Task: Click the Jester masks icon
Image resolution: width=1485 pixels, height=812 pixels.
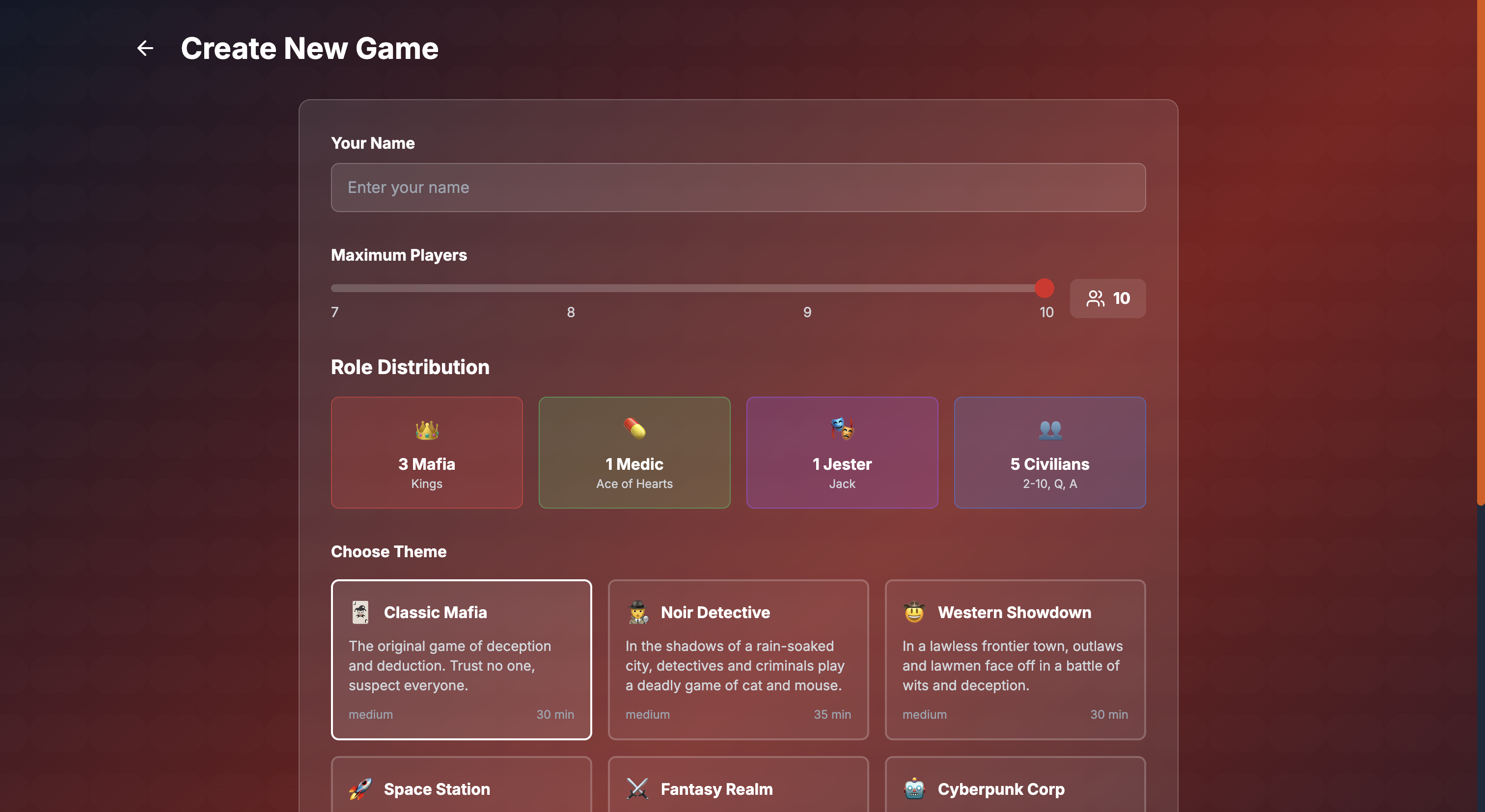Action: click(842, 429)
